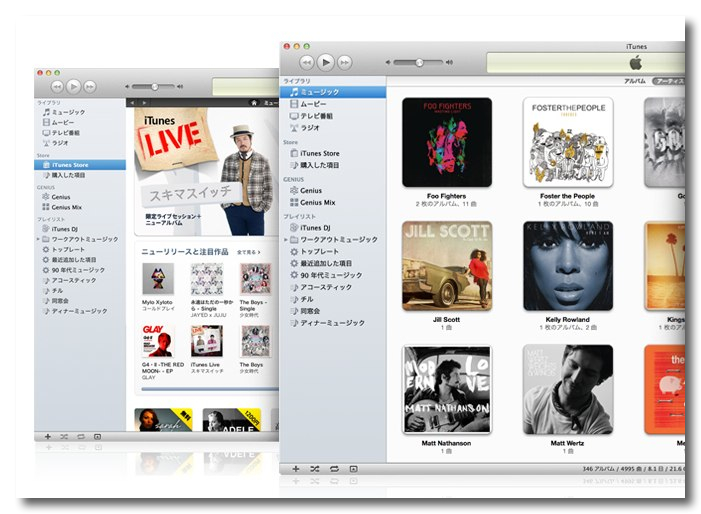Click add playlist plus button in front window
The image size is (701, 514).
[x=296, y=469]
